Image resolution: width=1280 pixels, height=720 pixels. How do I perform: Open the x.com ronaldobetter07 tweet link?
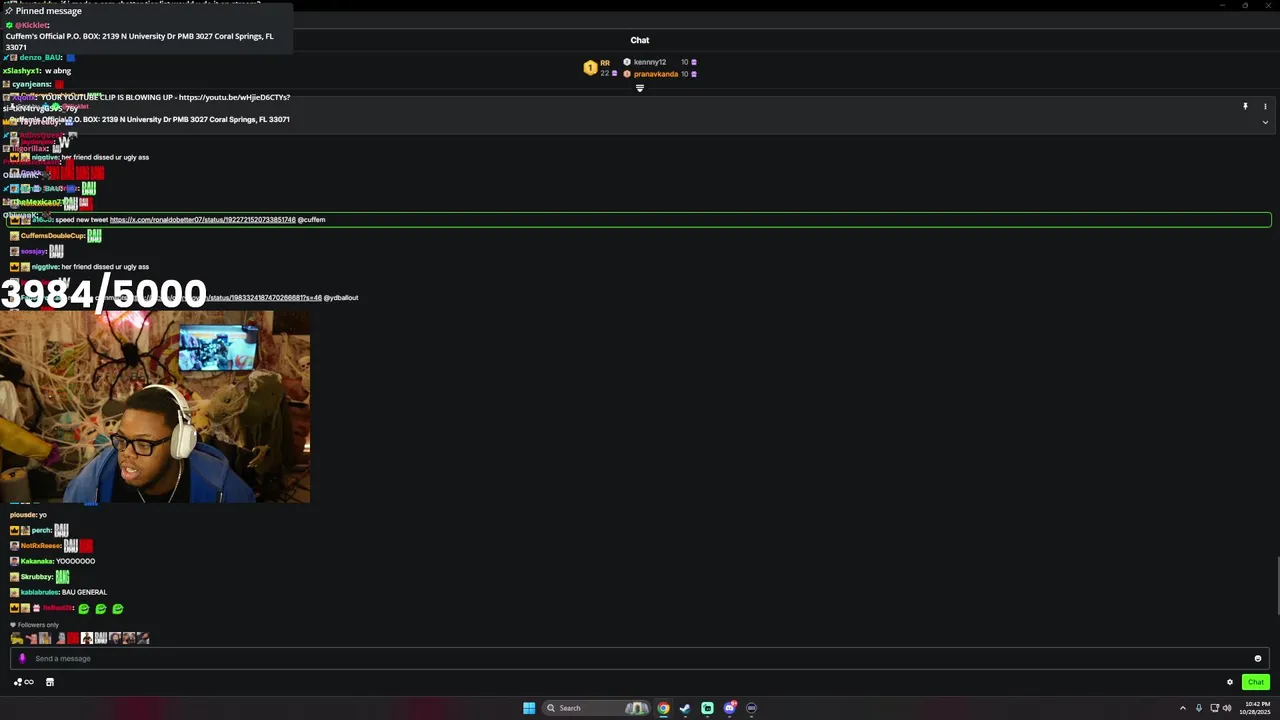203,219
